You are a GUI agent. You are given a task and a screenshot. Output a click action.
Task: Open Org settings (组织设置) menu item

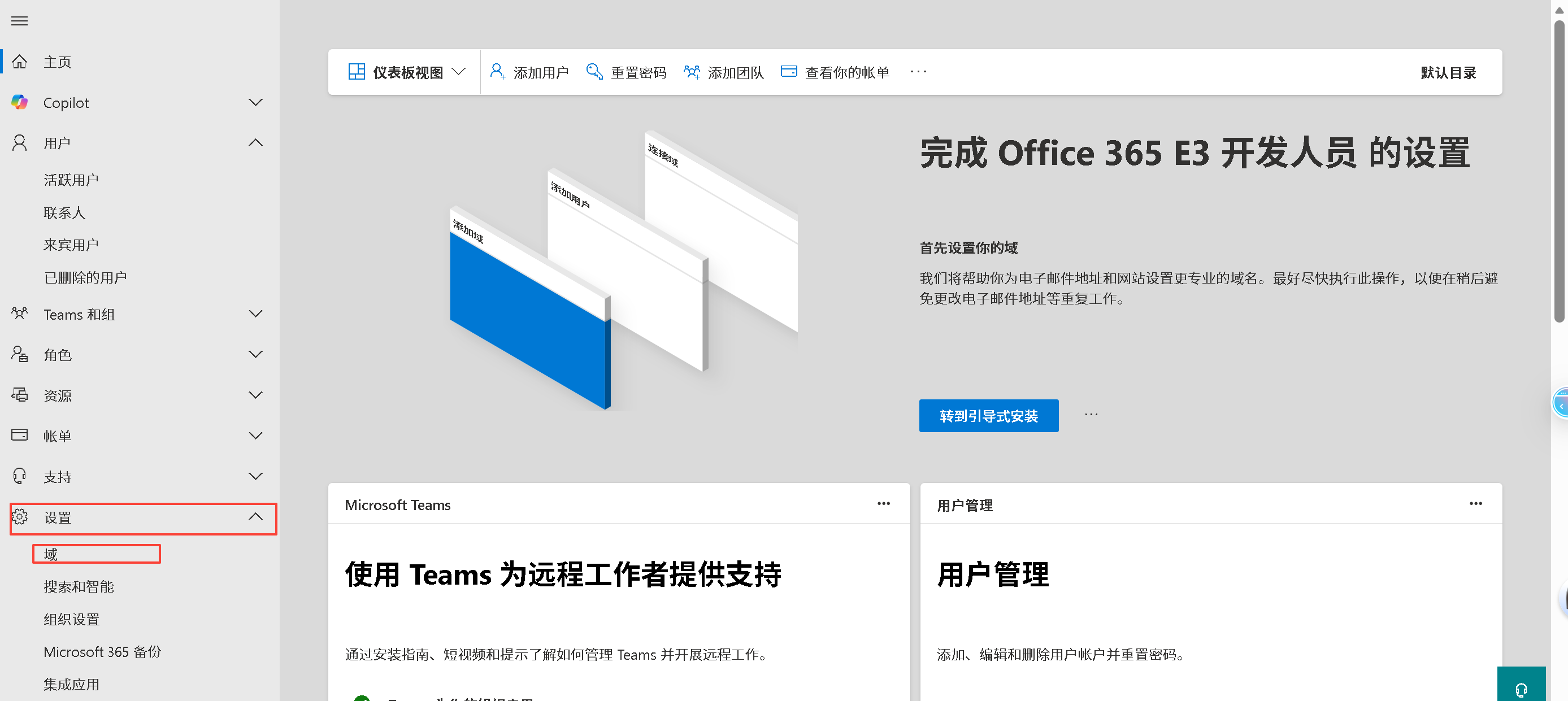point(71,619)
